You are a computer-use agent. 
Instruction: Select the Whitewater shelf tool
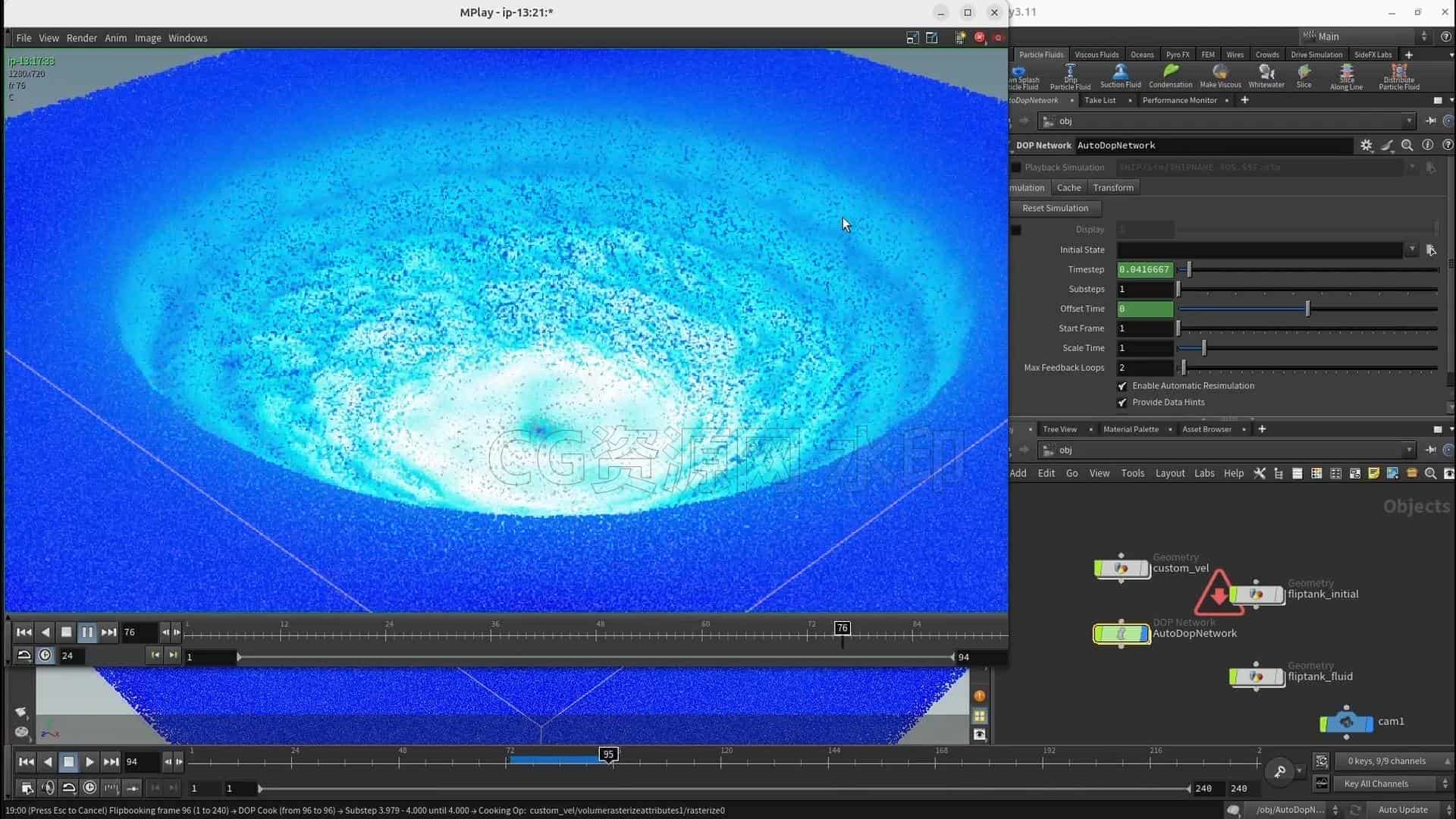[x=1266, y=76]
